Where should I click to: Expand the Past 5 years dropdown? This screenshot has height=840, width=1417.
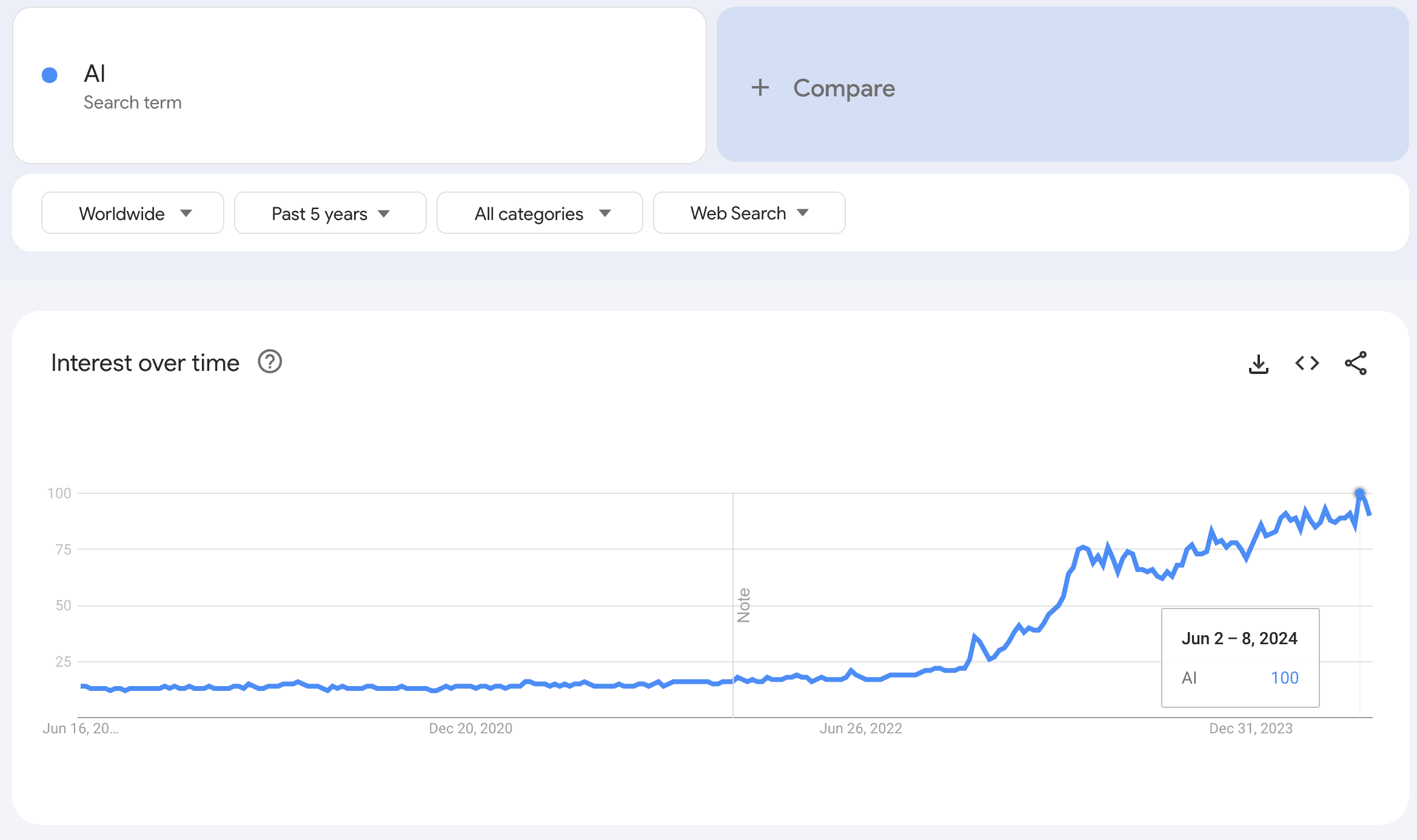pyautogui.click(x=331, y=212)
